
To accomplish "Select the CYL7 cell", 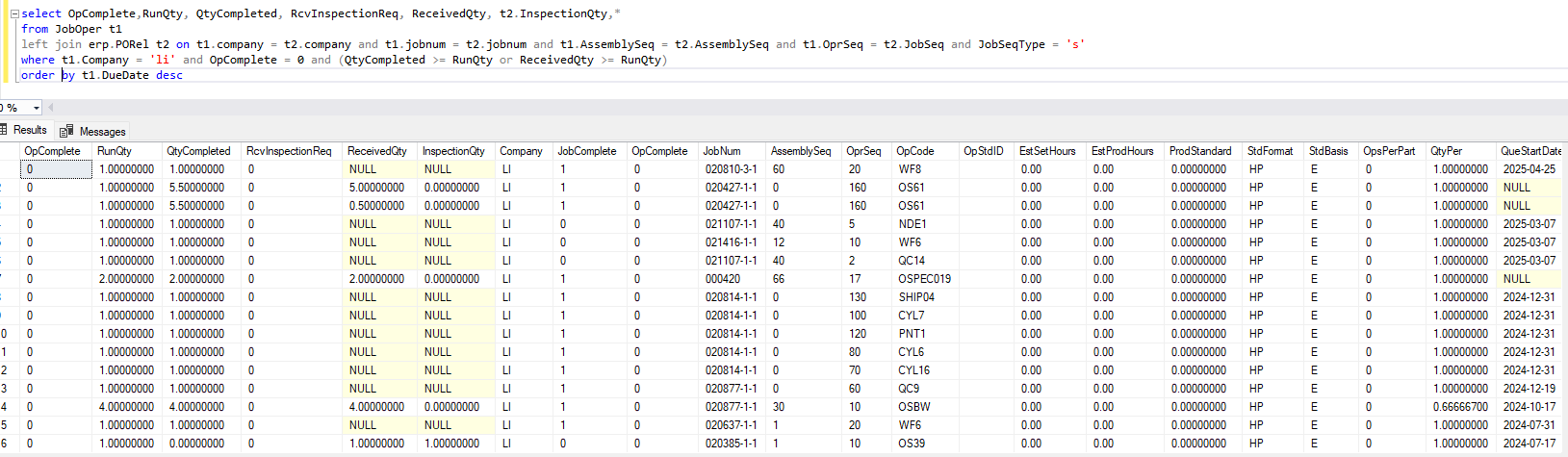I will [x=925, y=316].
